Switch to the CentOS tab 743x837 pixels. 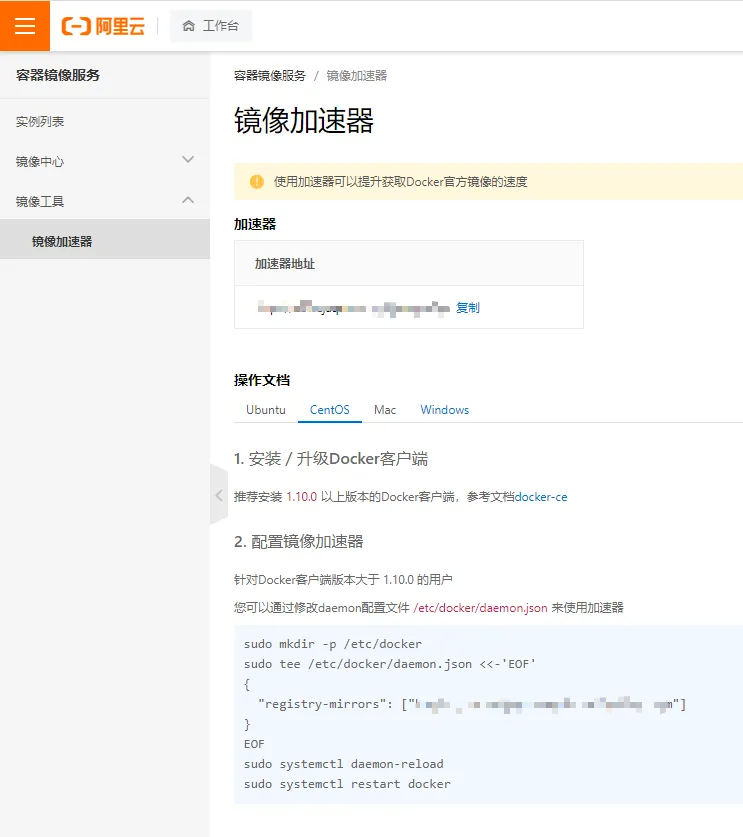coord(330,410)
